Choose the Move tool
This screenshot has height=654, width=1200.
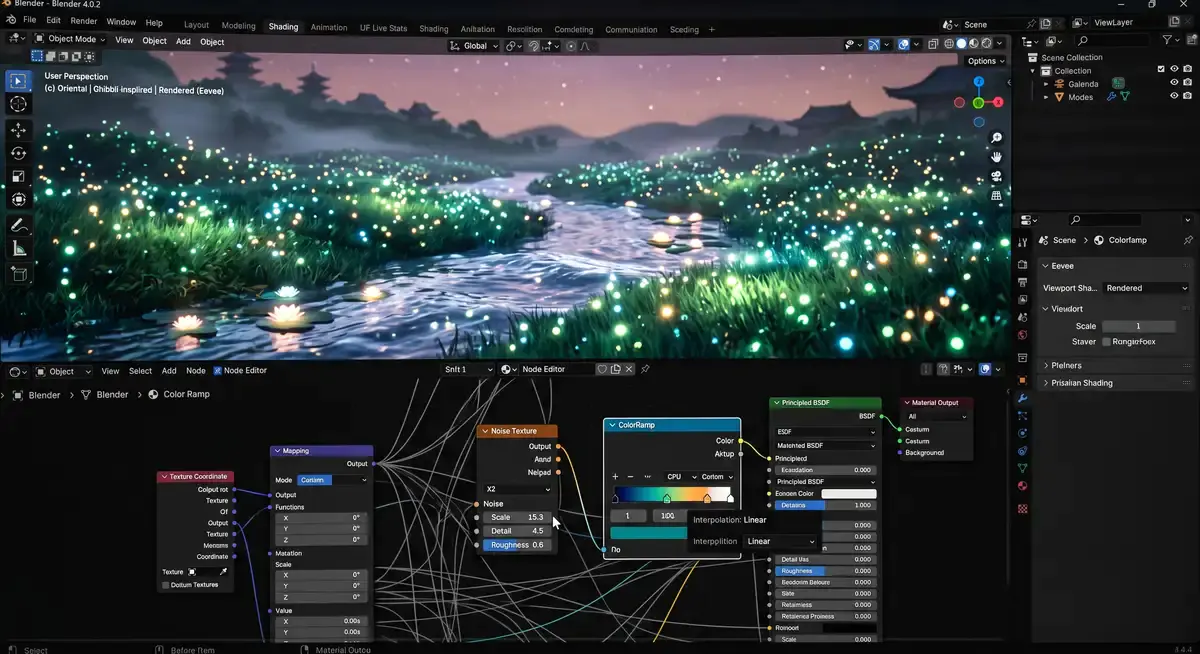pyautogui.click(x=18, y=130)
